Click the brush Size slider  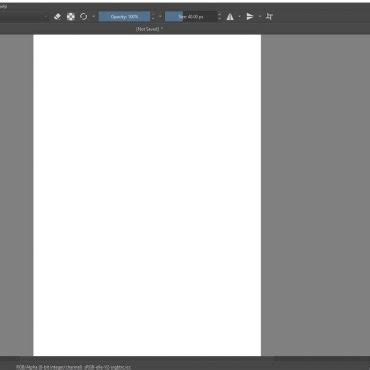click(191, 16)
